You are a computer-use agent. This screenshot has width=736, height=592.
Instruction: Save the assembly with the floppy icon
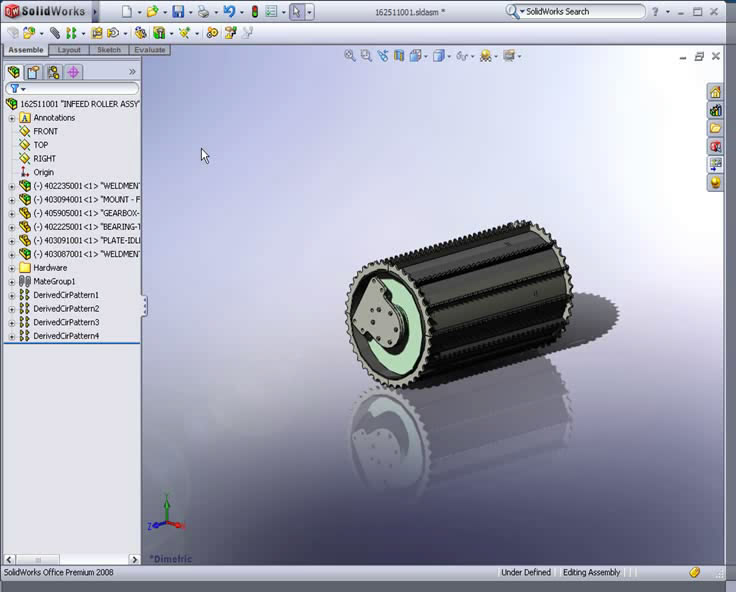[178, 11]
